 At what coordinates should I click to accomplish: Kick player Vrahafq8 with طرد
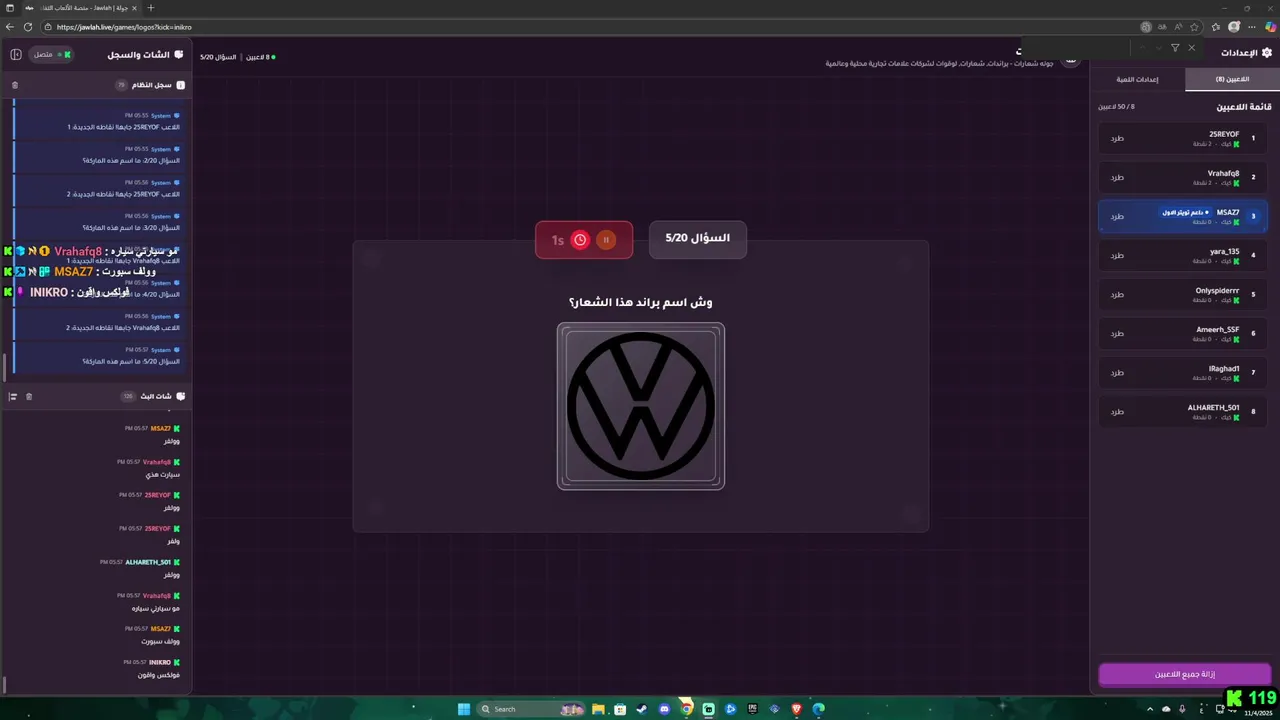1117,177
